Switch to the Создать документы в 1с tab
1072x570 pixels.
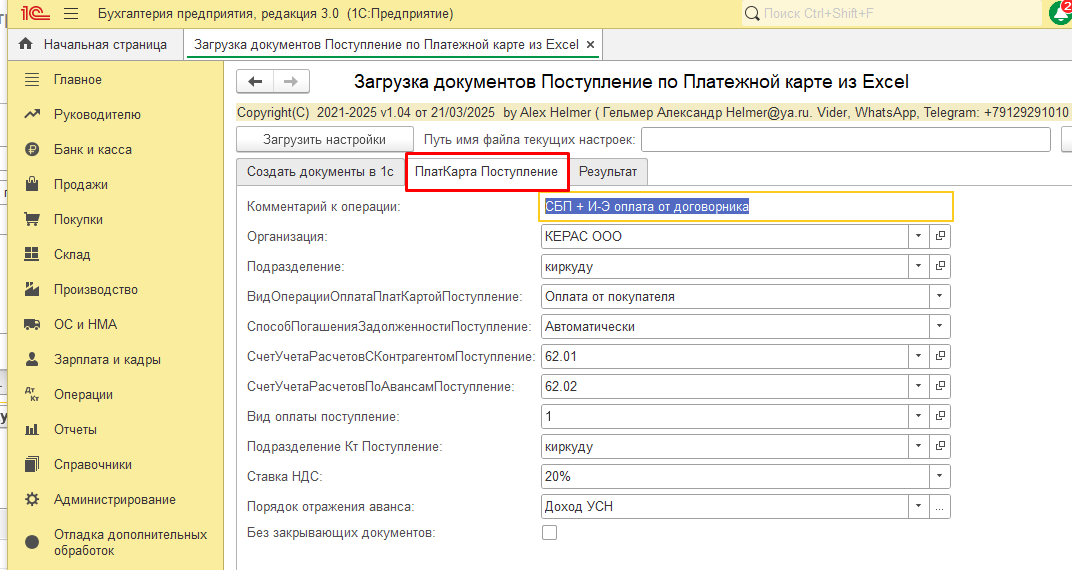(320, 172)
